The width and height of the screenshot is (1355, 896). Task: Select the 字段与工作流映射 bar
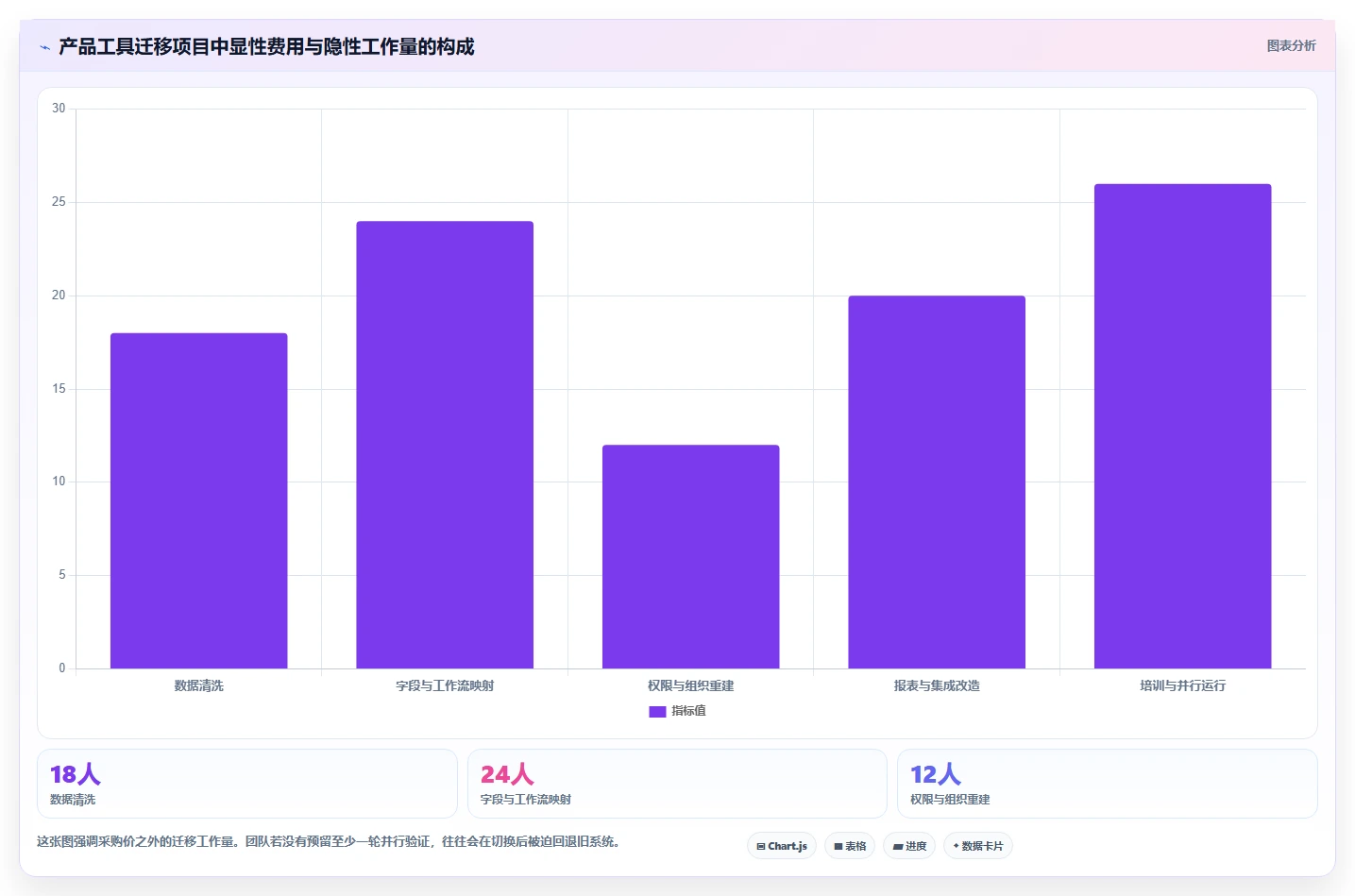(445, 445)
